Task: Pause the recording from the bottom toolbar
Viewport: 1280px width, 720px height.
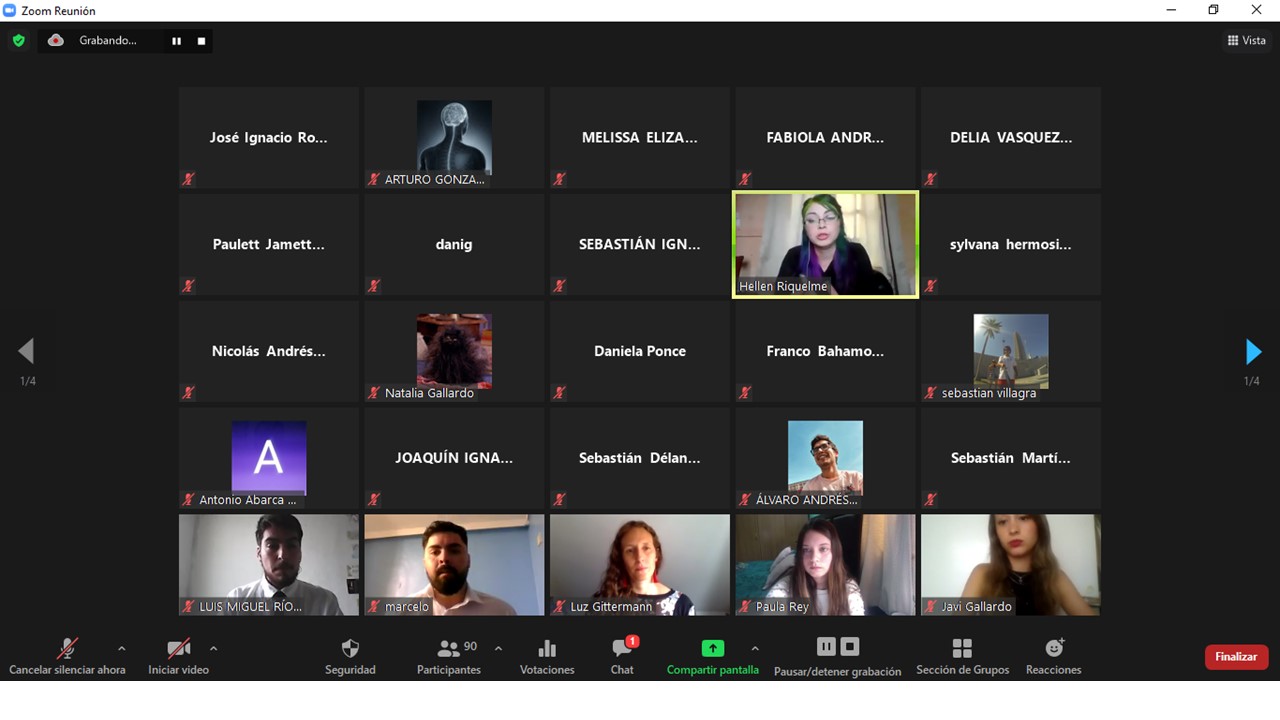Action: (x=826, y=647)
